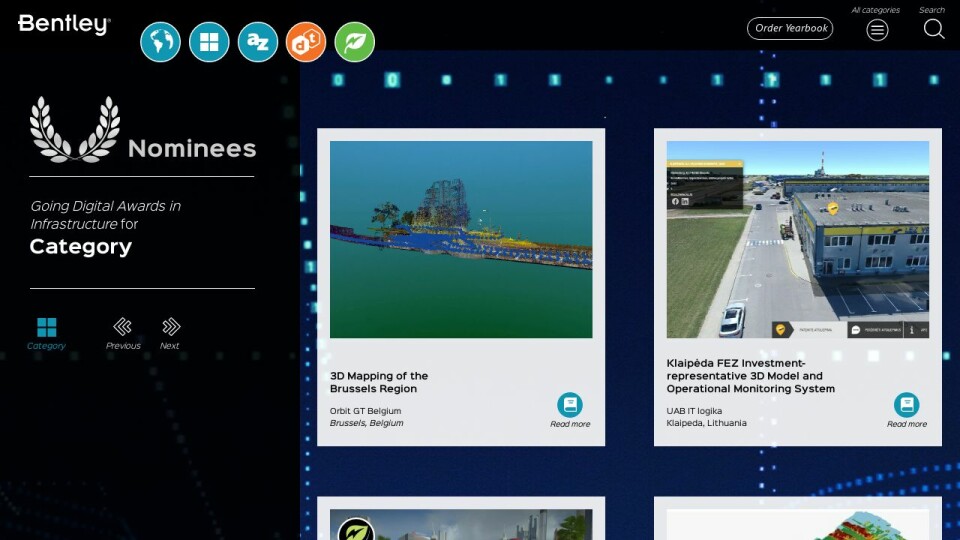Viewport: 960px width, 540px height.
Task: Select the blue grid category icon in header
Action: [209, 42]
